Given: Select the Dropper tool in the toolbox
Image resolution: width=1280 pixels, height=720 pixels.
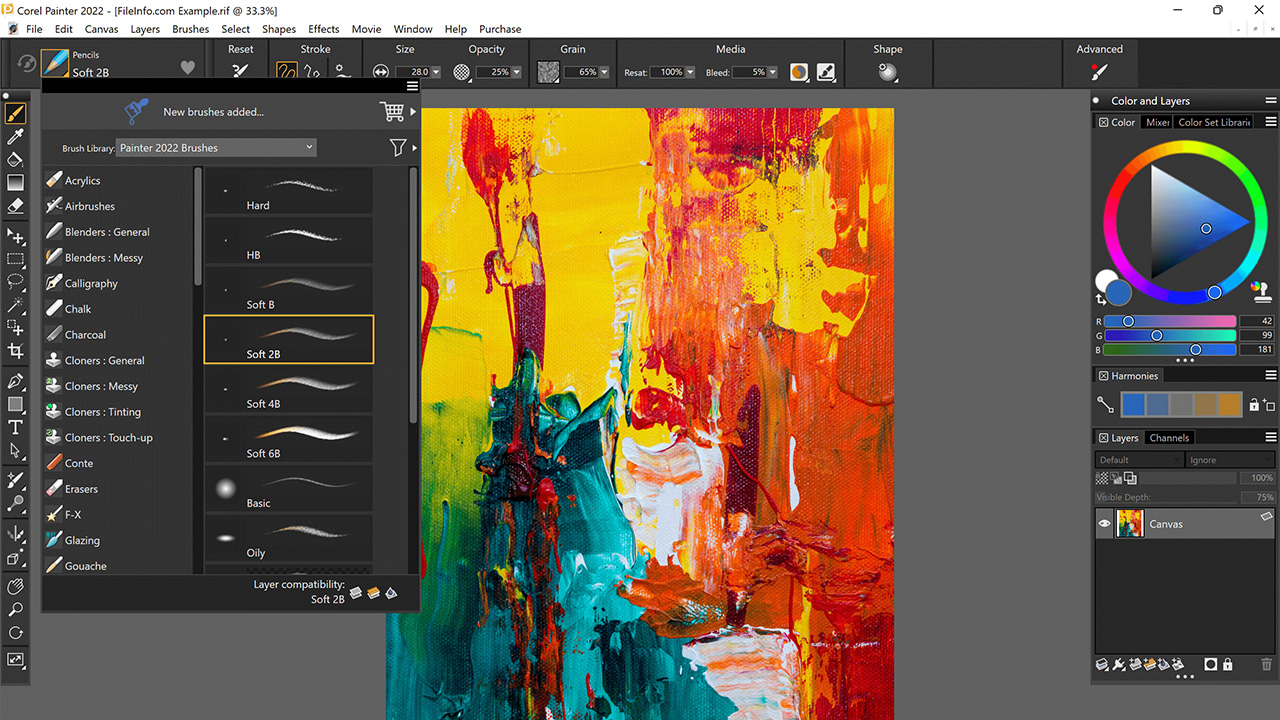Looking at the screenshot, I should tap(15, 136).
